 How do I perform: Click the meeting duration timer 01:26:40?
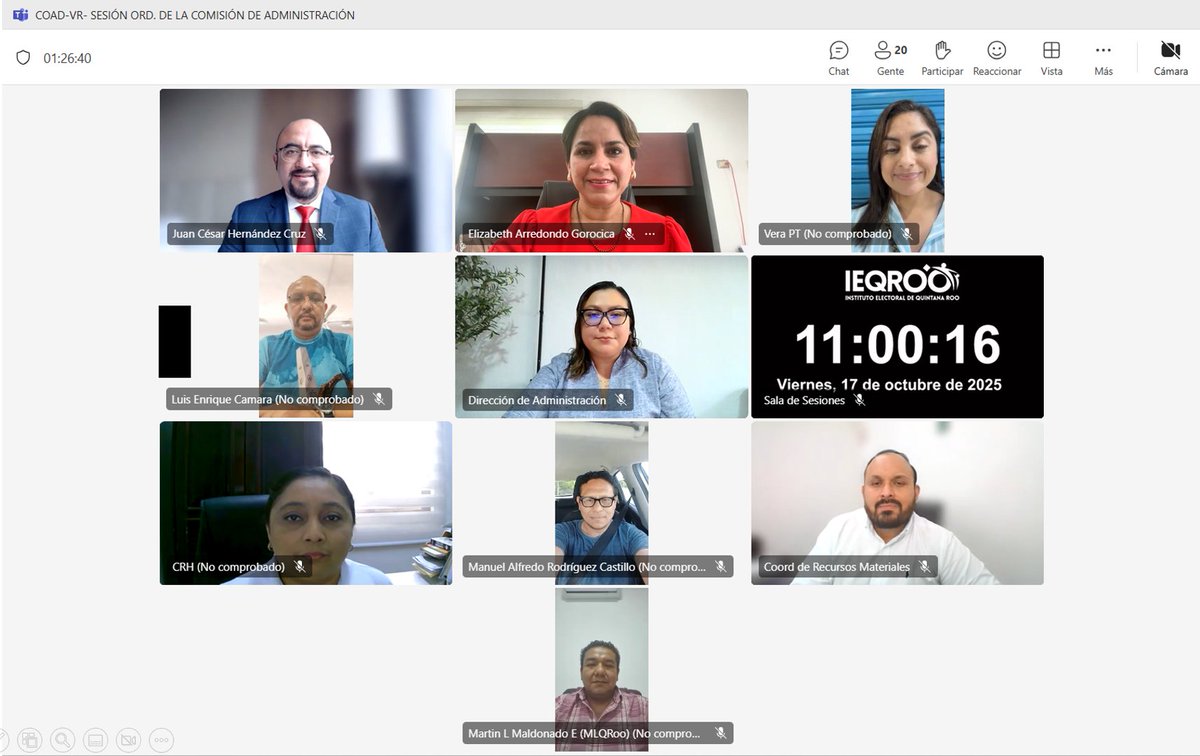click(x=67, y=58)
